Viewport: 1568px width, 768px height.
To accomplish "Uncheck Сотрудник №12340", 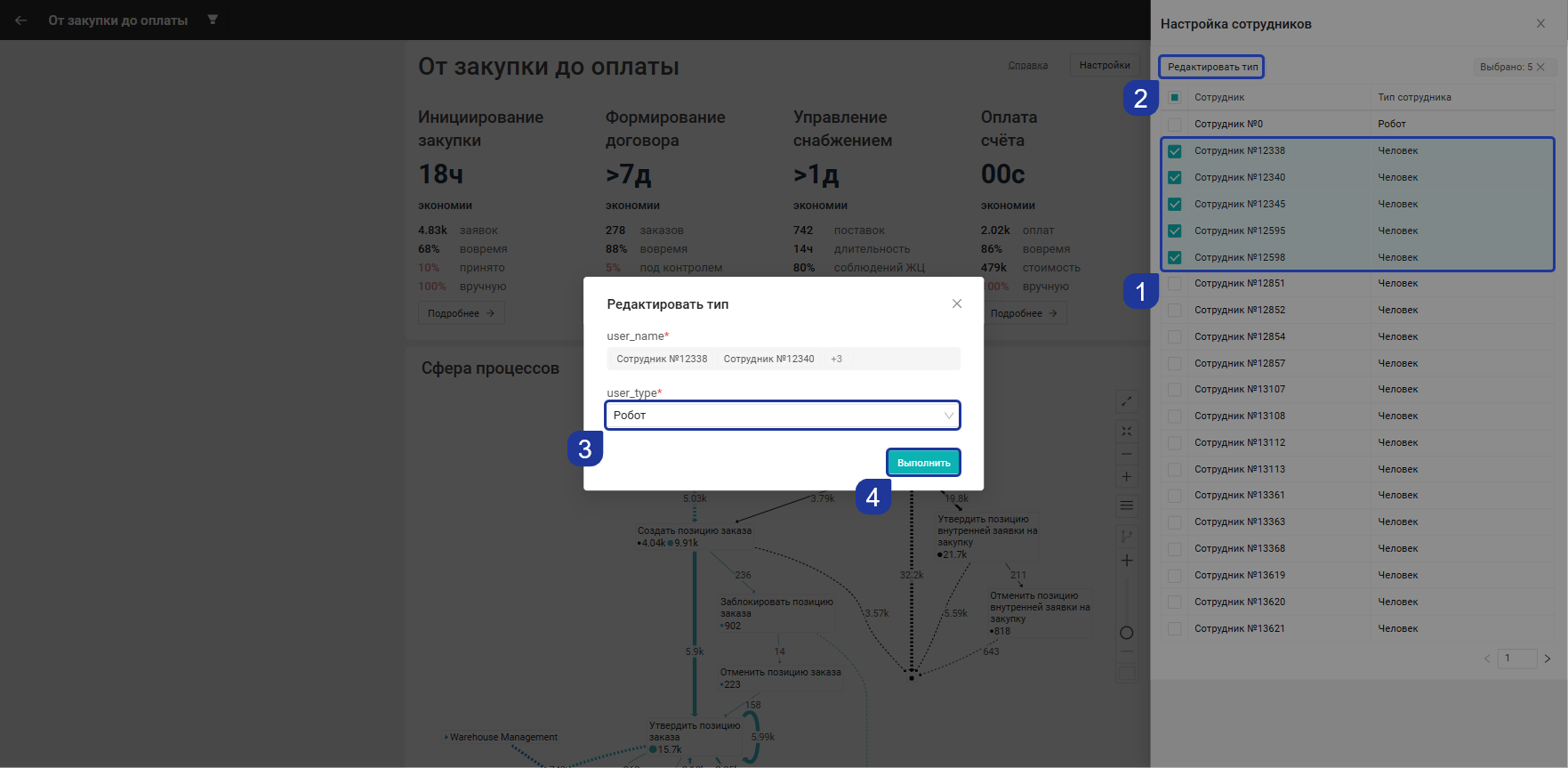I will (1175, 178).
